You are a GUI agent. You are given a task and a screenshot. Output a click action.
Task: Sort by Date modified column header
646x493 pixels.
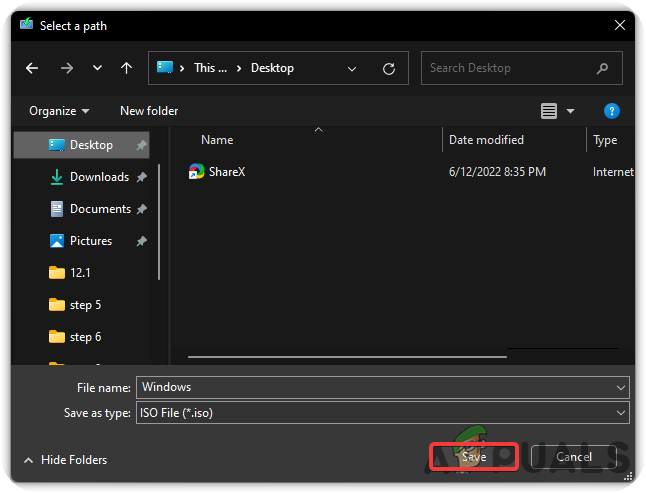[x=486, y=140]
